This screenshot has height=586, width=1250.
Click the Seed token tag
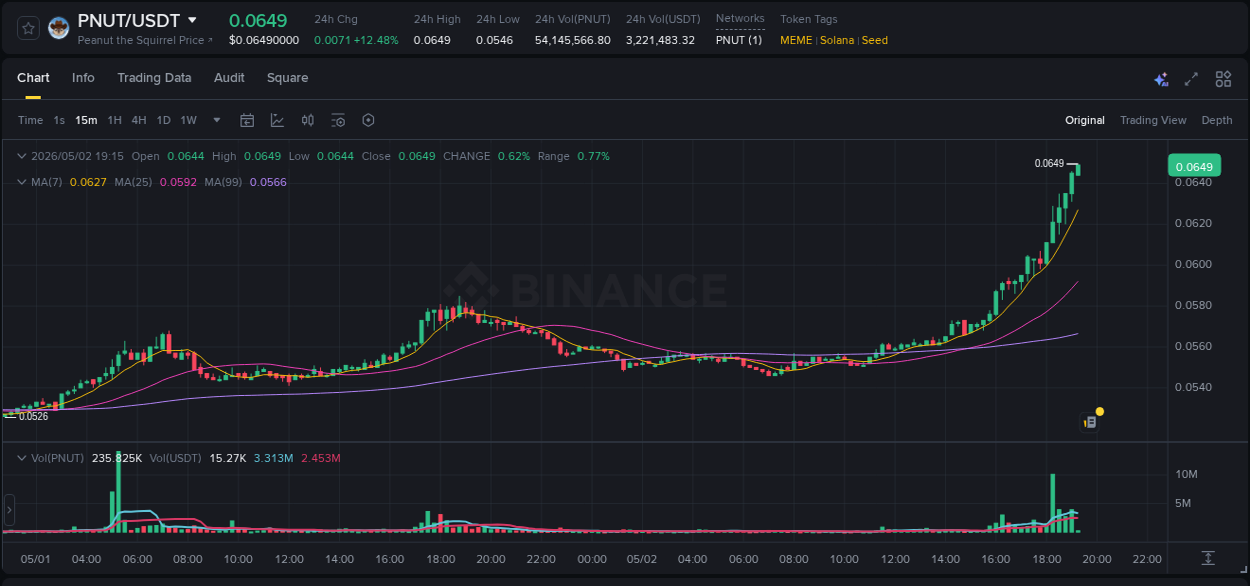coord(874,40)
